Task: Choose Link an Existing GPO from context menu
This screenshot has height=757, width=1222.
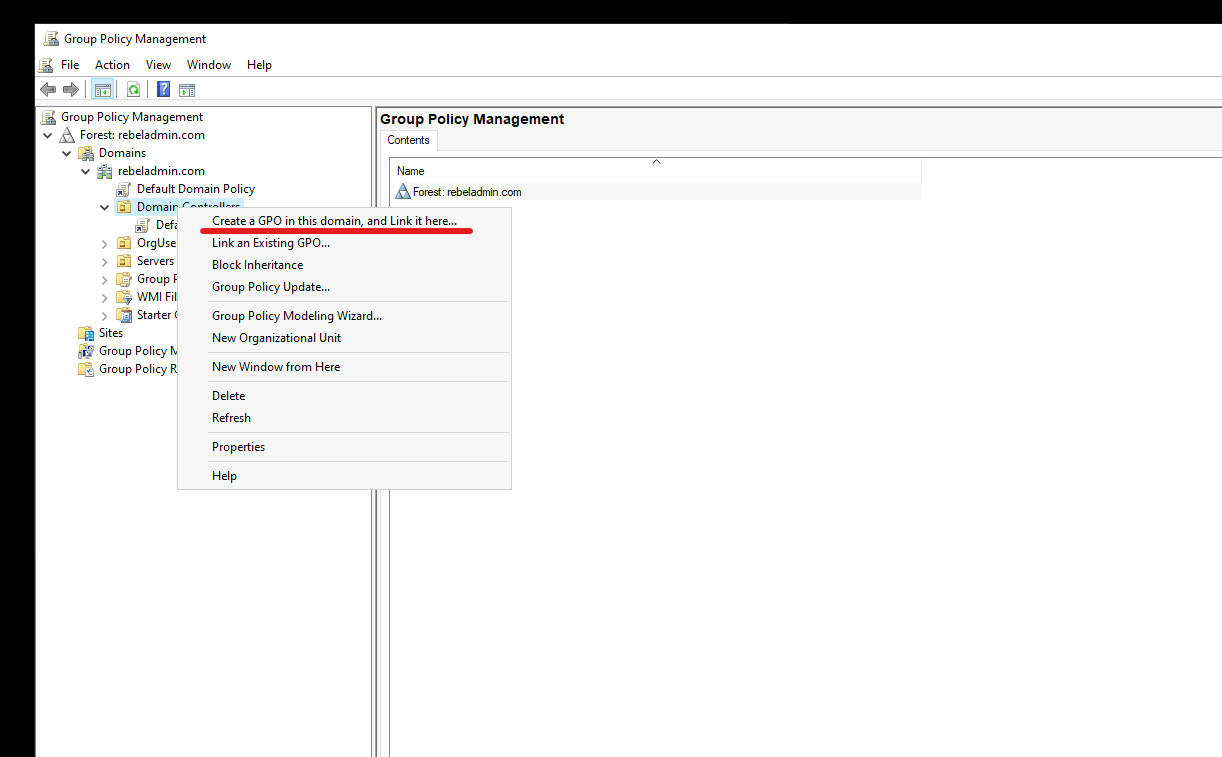Action: click(344, 243)
